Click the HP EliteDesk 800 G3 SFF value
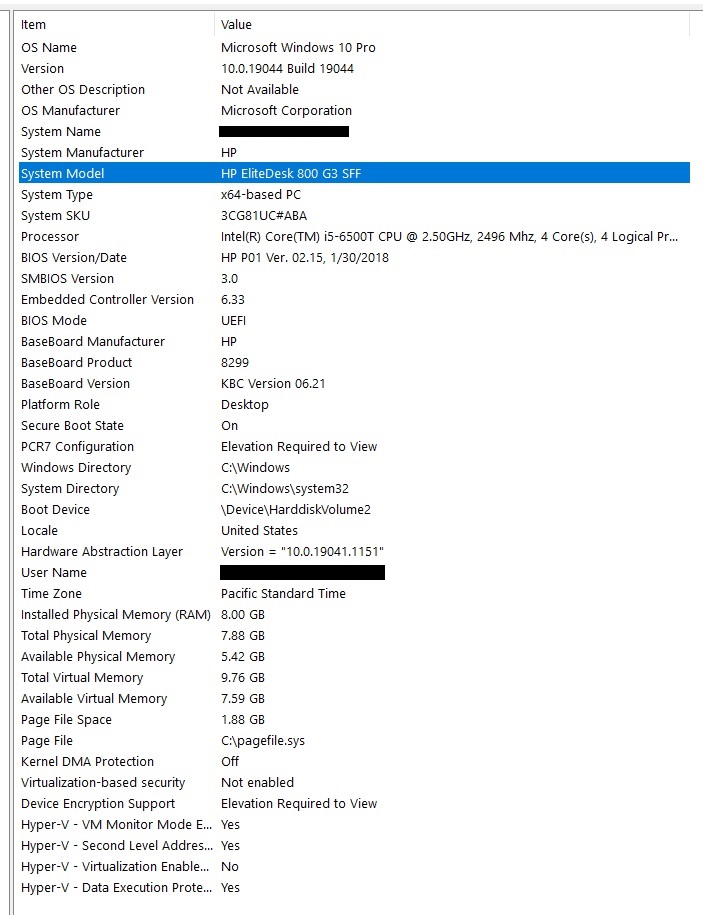 pos(291,173)
